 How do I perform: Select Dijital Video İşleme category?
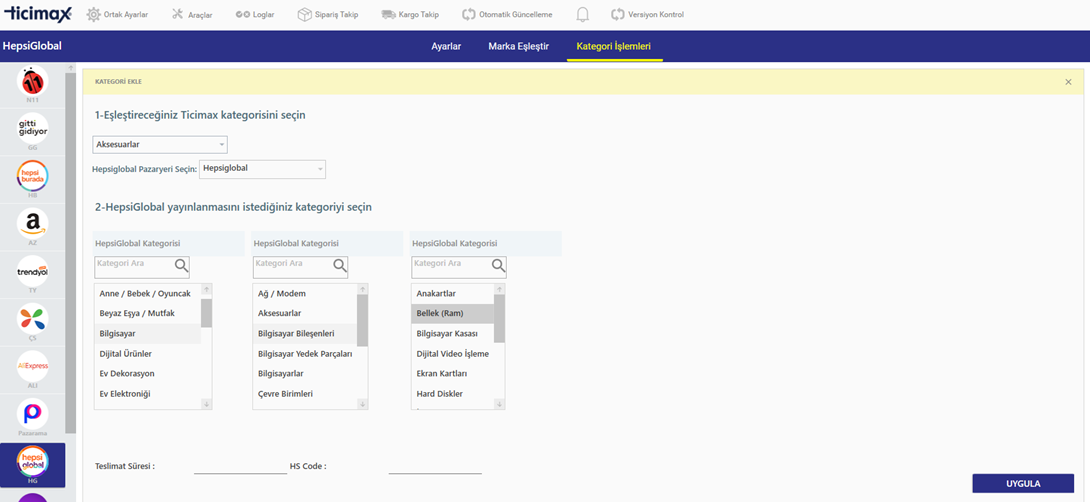pyautogui.click(x=453, y=354)
